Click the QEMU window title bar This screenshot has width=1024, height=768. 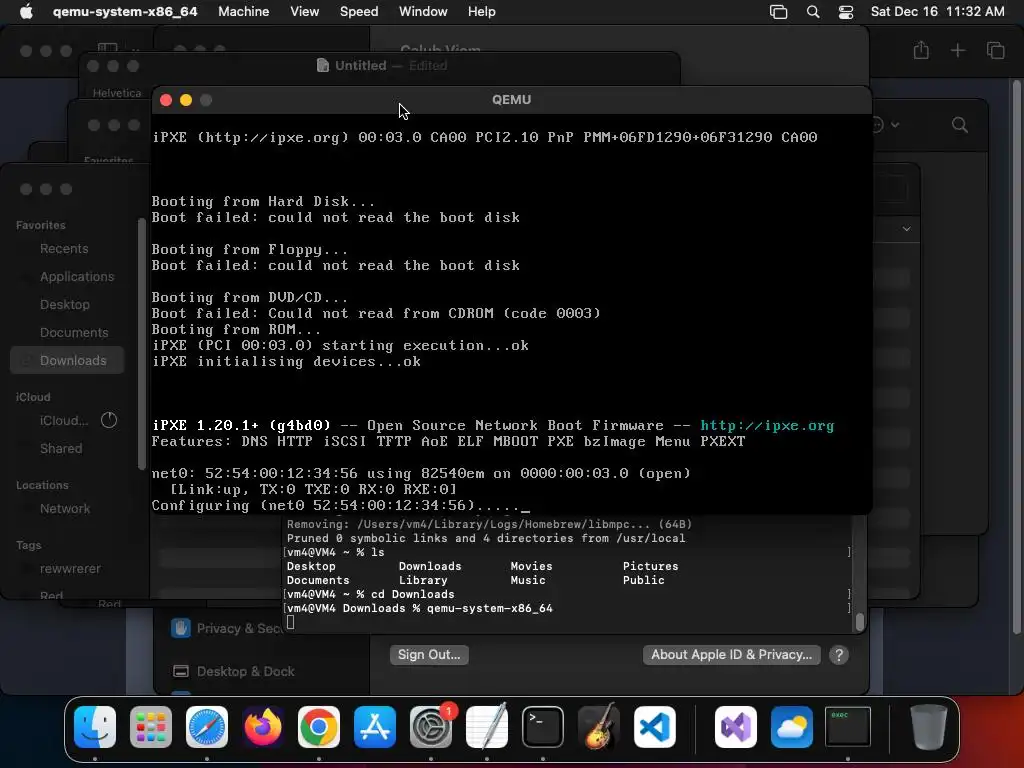[x=511, y=100]
